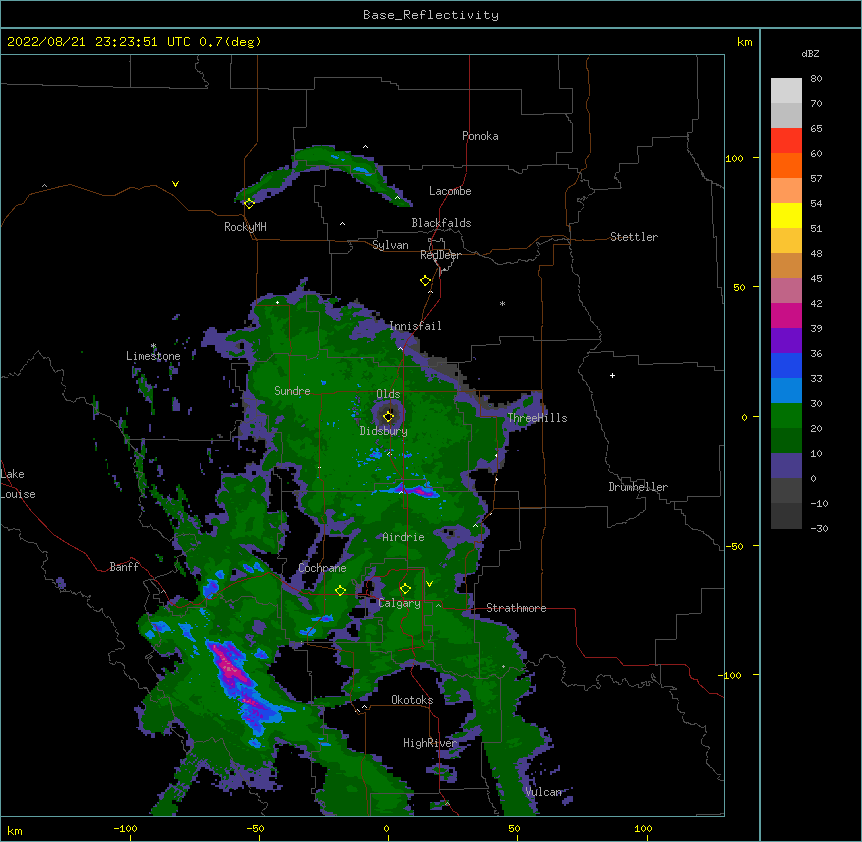Select the radar site diamond between Olds and Didsbury
Screen dimensions: 862x842
pos(389,416)
